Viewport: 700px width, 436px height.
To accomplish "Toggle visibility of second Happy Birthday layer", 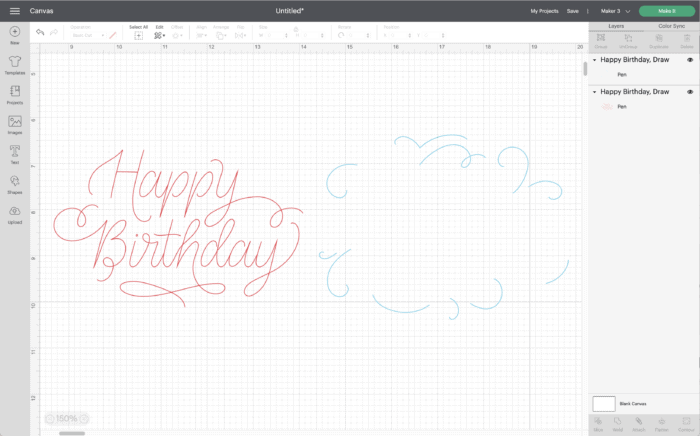I will pos(690,92).
